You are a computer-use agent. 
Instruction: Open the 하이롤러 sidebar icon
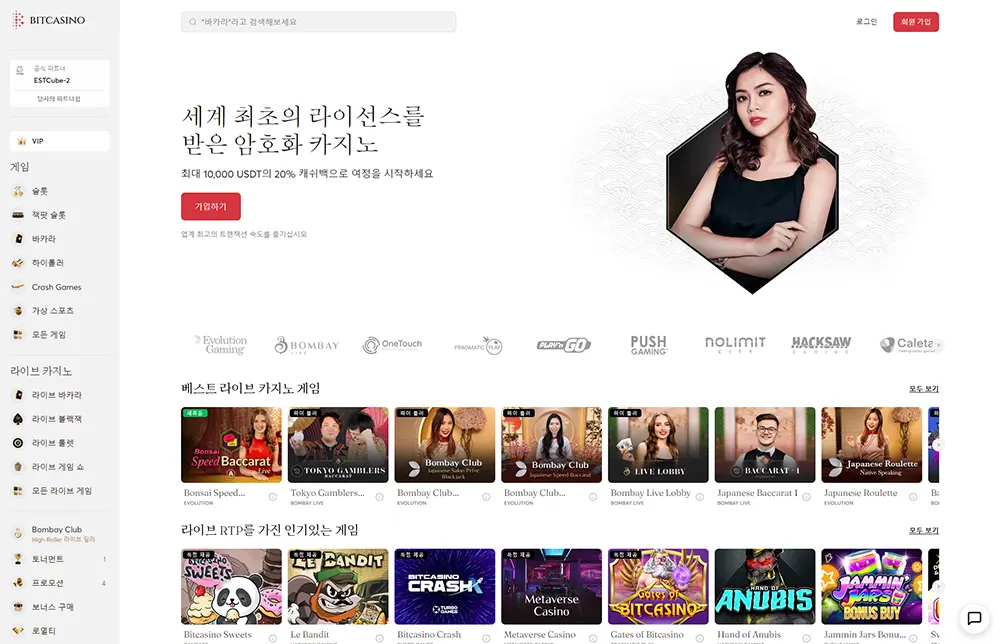click(18, 263)
